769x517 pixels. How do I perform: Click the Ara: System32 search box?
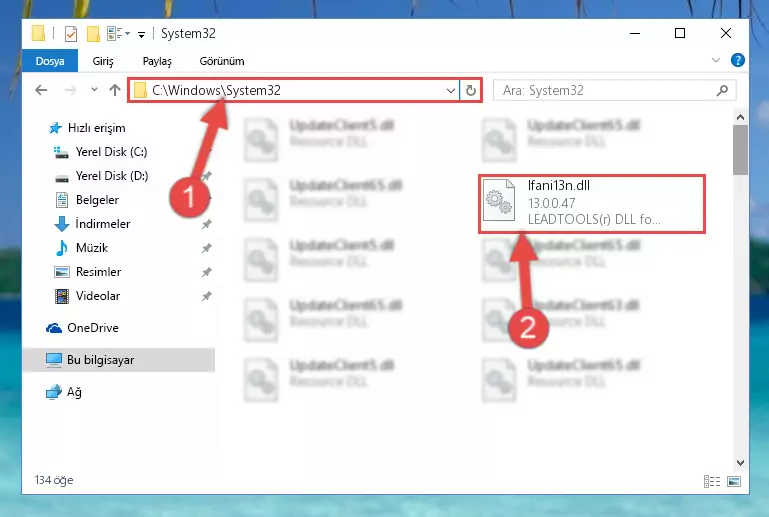615,91
